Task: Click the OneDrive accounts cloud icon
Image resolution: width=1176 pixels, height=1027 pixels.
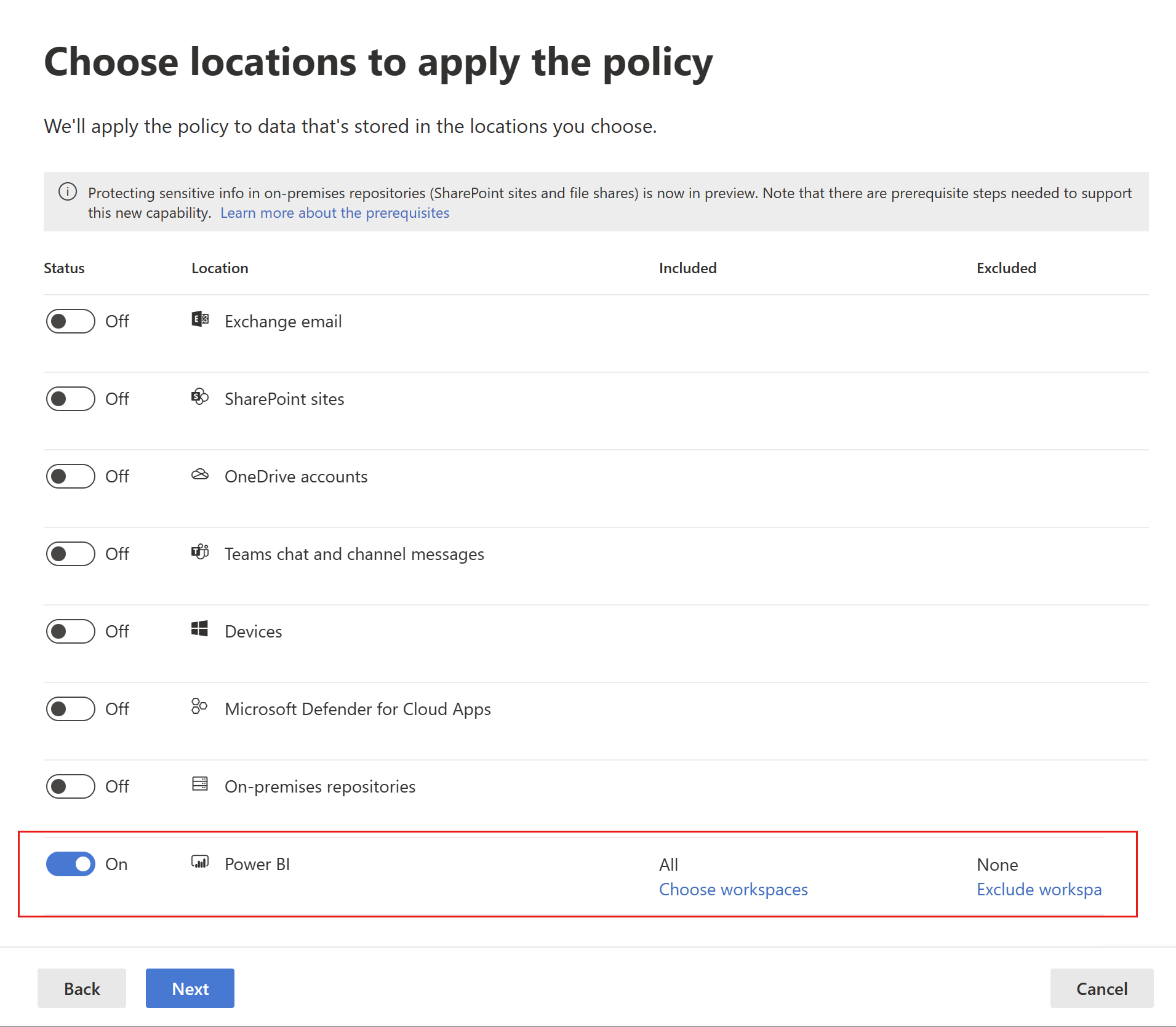Action: coord(200,474)
